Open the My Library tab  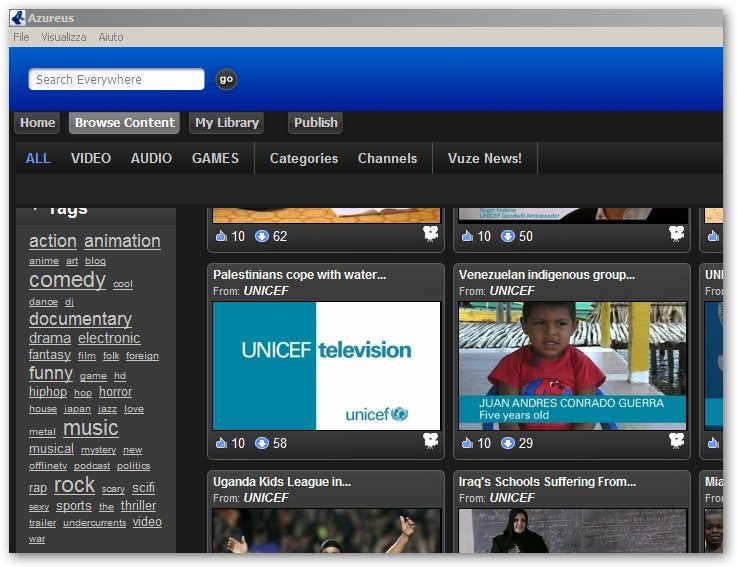point(227,123)
